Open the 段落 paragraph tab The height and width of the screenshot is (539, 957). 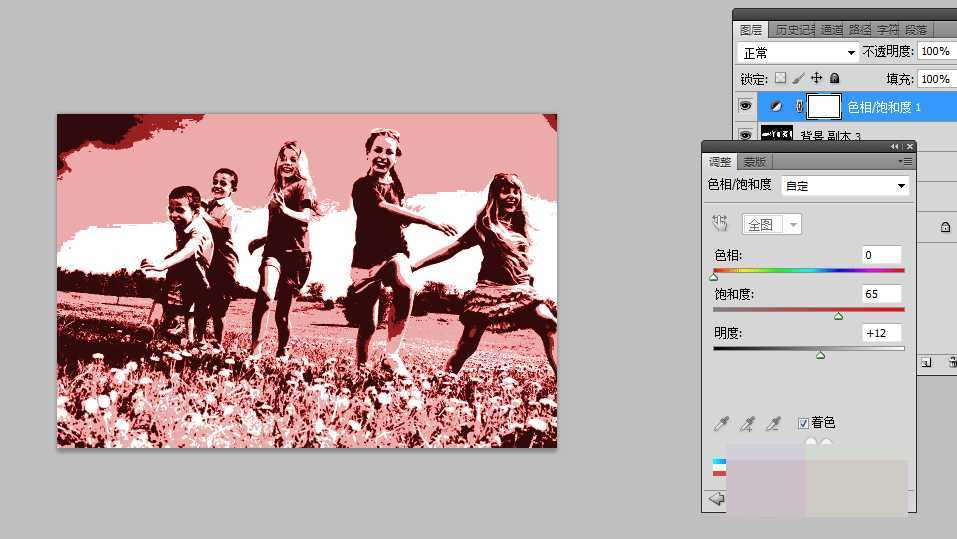pyautogui.click(x=915, y=30)
